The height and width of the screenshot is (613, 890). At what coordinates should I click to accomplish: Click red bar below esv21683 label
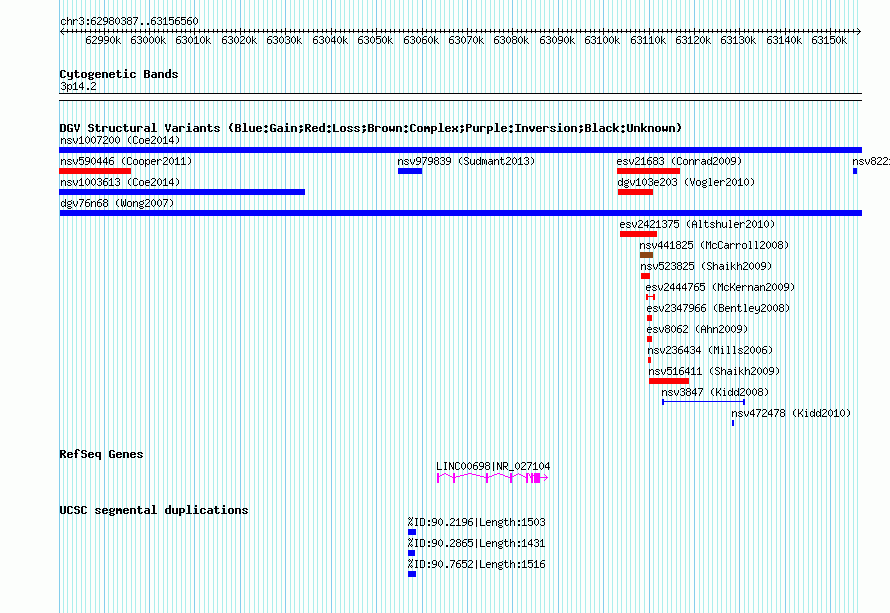[648, 171]
